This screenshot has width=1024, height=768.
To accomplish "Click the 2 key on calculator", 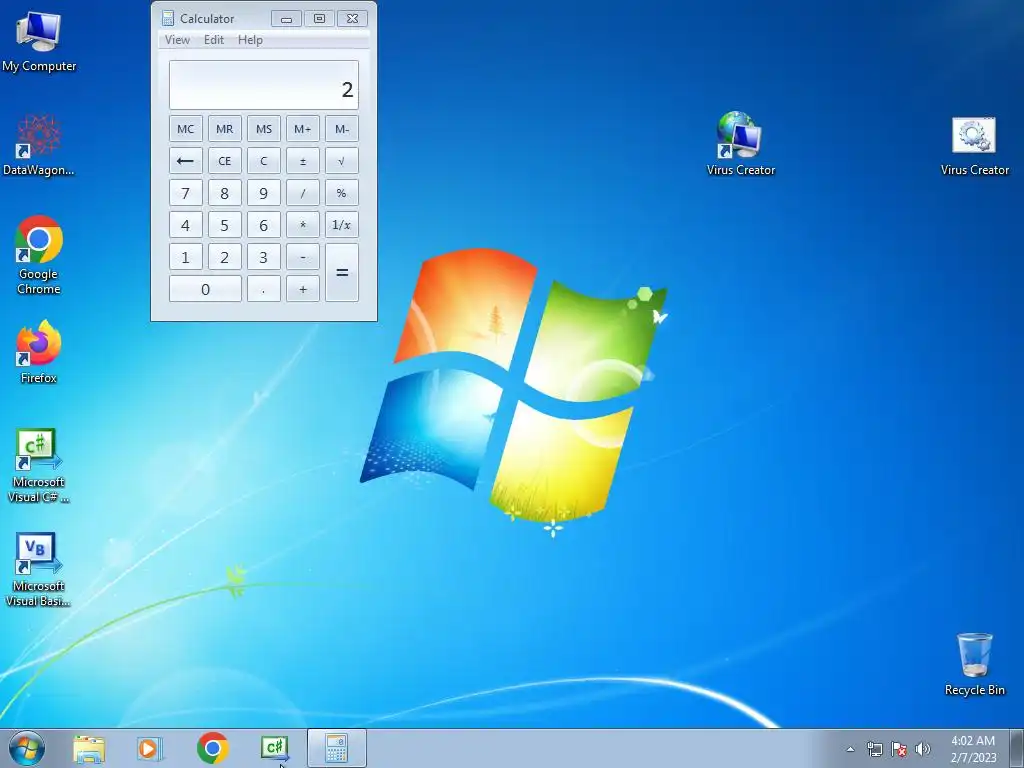I will click(x=225, y=257).
